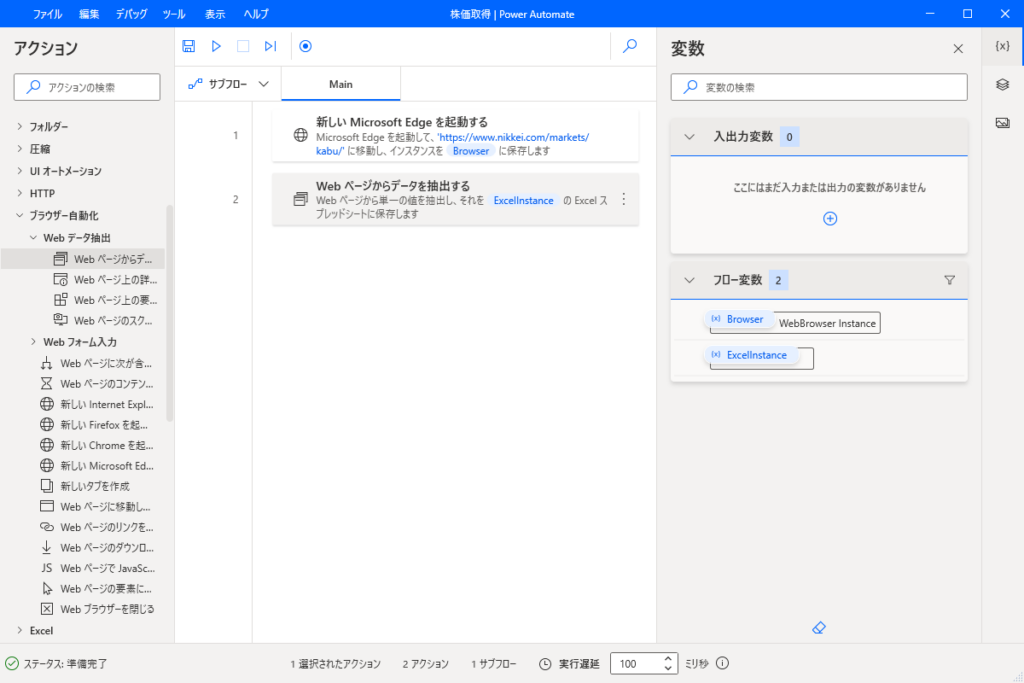Screen dimensions: 1024x683
Task: Click the globe icon of step 1
Action: [300, 135]
